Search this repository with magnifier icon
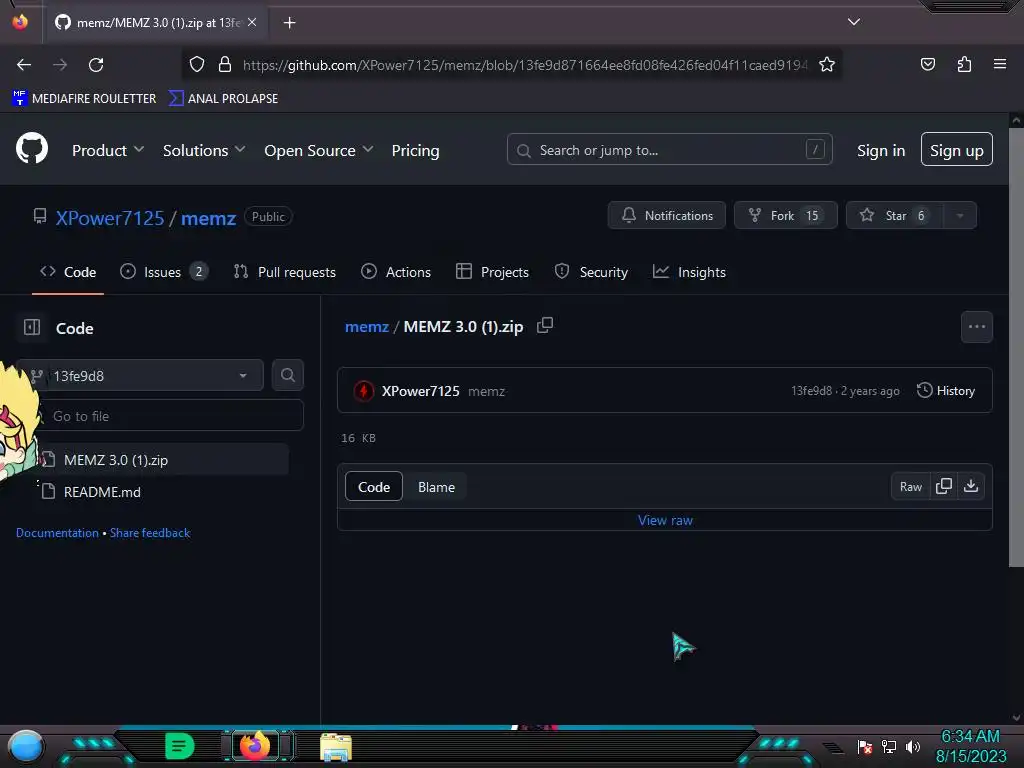Screen dimensions: 1024x768 pos(287,375)
